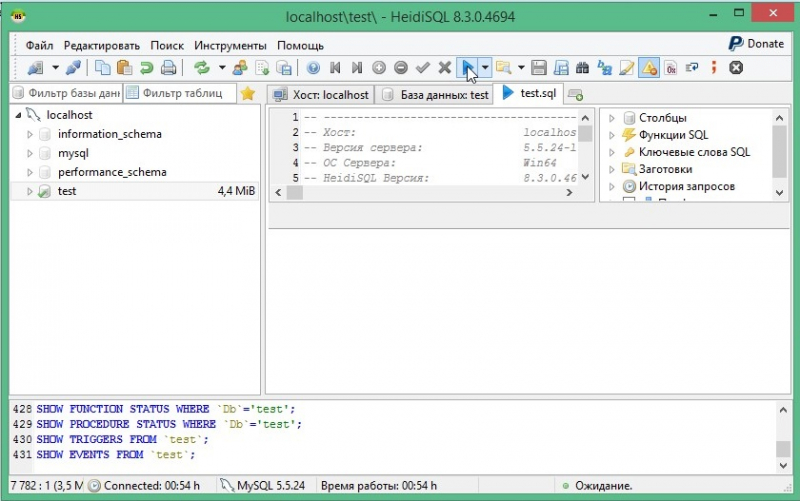Open the User manager icon
The width and height of the screenshot is (800, 501).
tap(239, 68)
